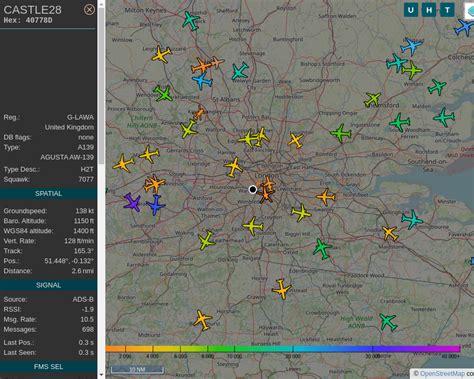This screenshot has height=379, width=474.
Task: Open the OpenStreetMap attribution link
Action: coord(442,374)
